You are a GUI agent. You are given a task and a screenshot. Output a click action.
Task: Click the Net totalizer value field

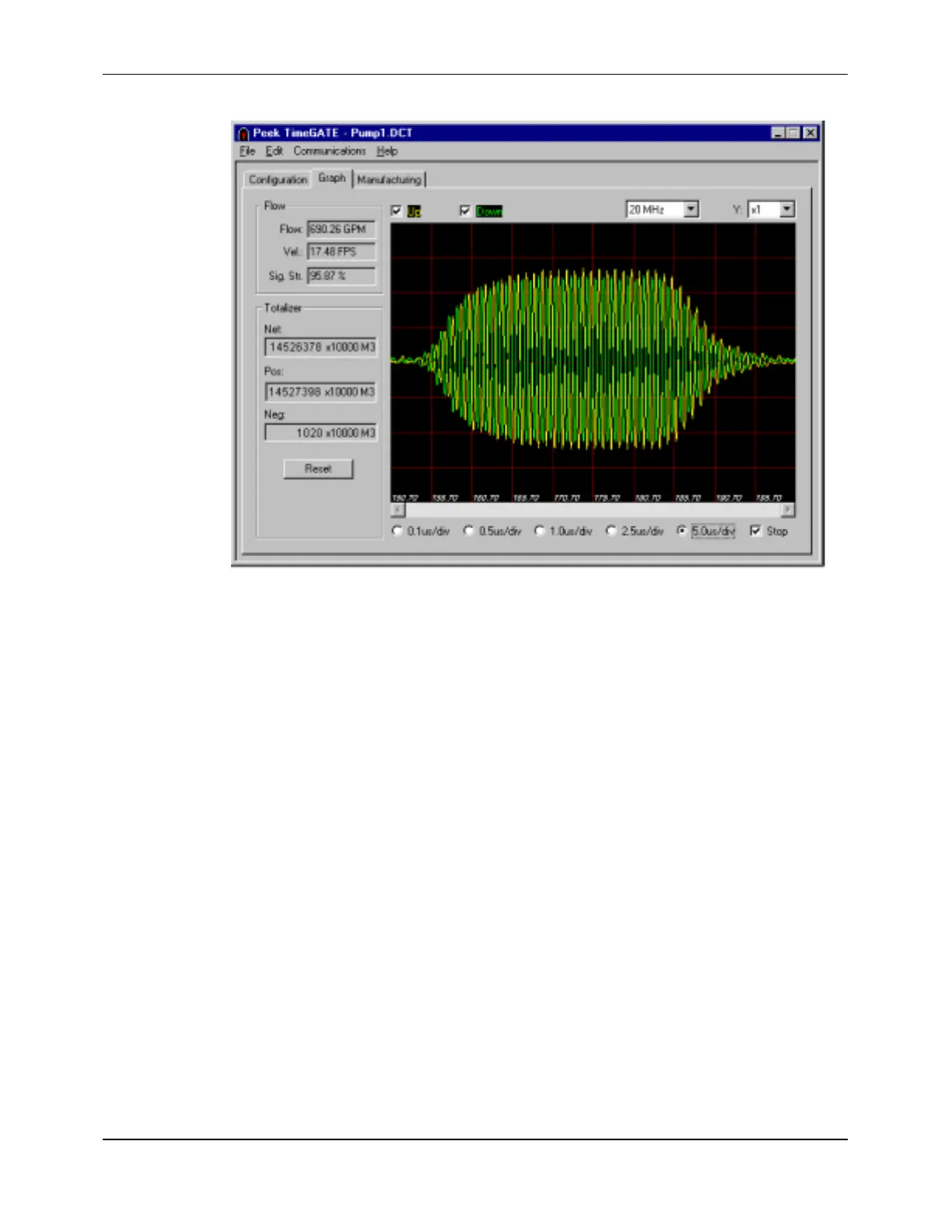pos(321,347)
